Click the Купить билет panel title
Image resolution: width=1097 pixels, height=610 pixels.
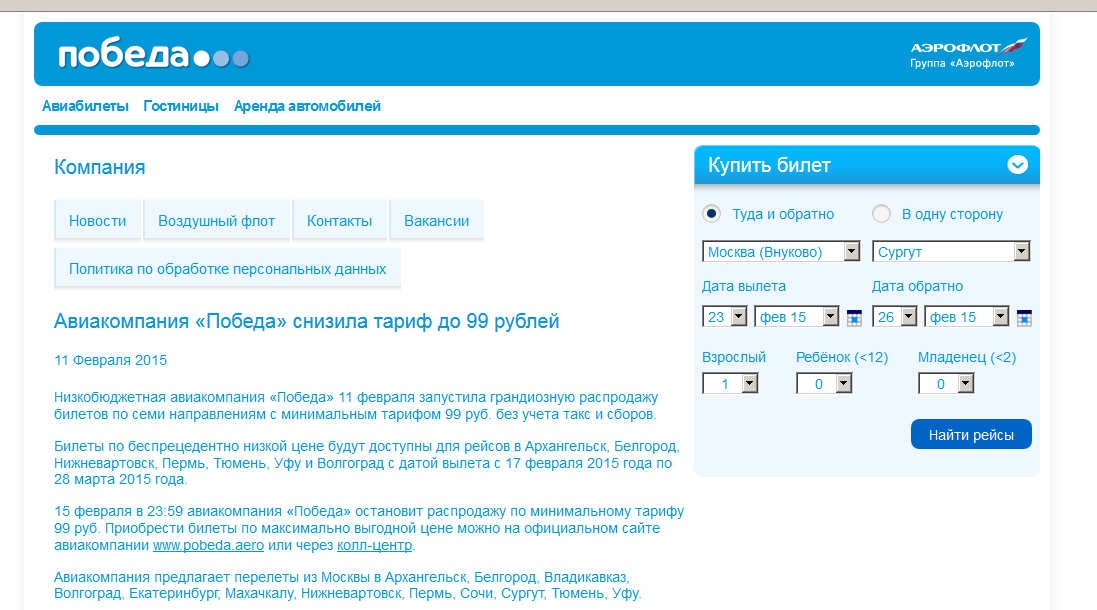pyautogui.click(x=769, y=165)
